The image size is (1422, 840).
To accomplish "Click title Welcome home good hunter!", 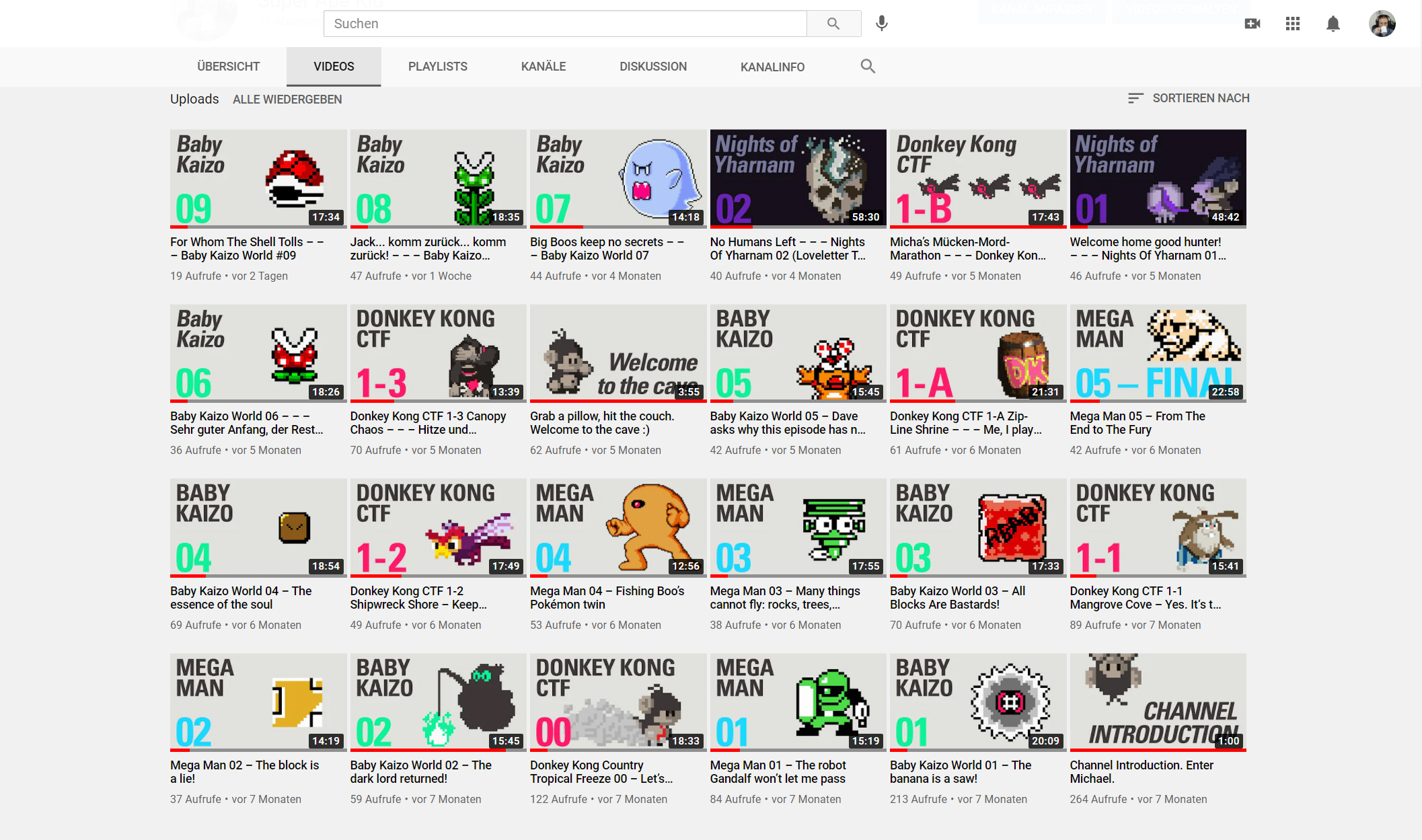I will 1148,248.
